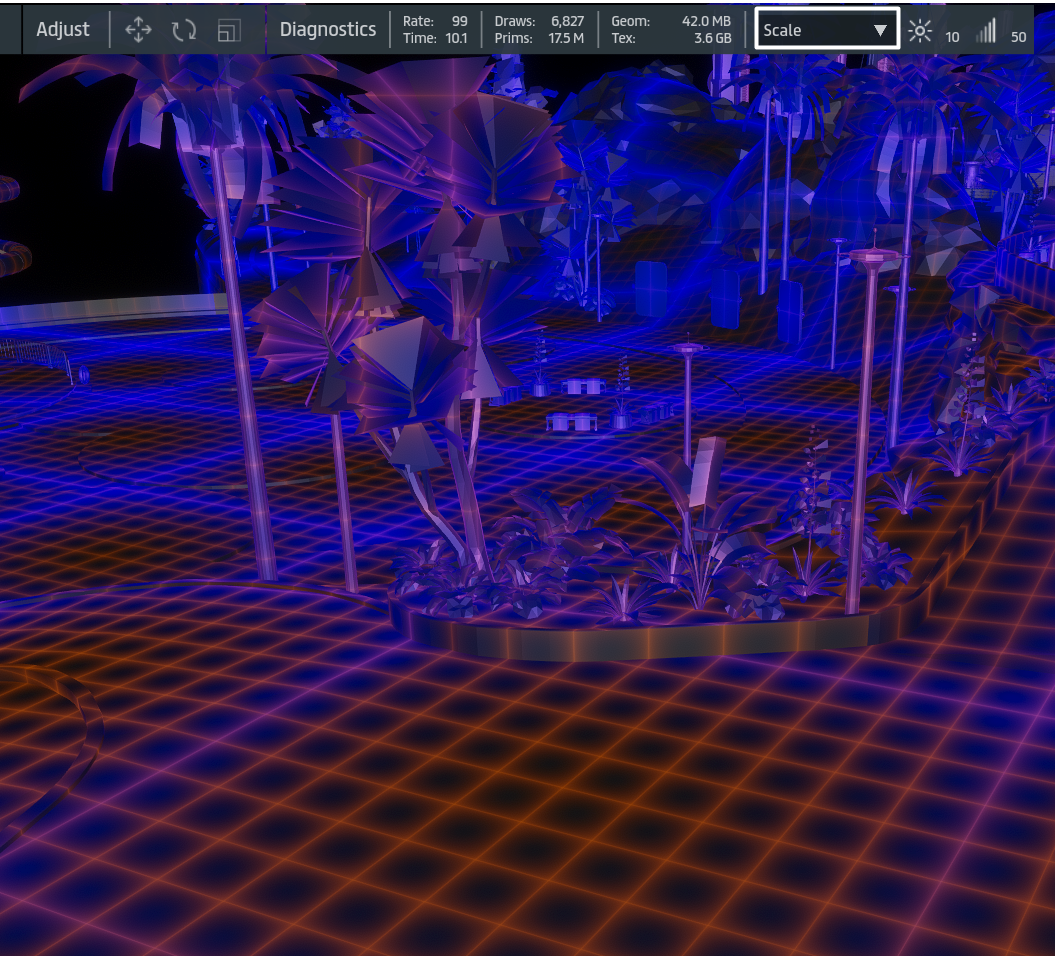
Task: Click the brightness value 10
Action: tap(952, 37)
